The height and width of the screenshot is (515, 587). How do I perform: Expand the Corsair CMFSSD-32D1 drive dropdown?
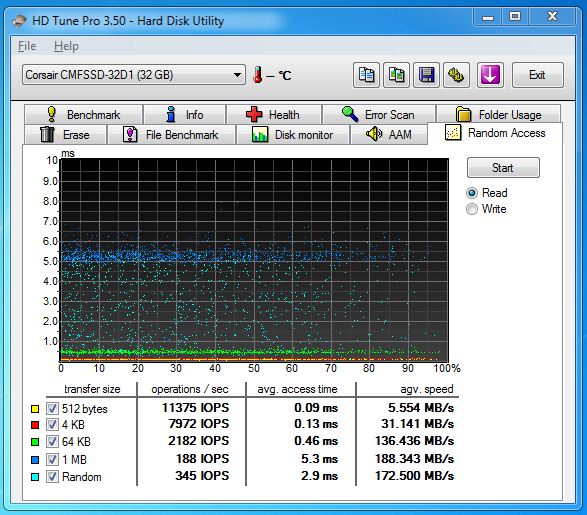tap(134, 75)
